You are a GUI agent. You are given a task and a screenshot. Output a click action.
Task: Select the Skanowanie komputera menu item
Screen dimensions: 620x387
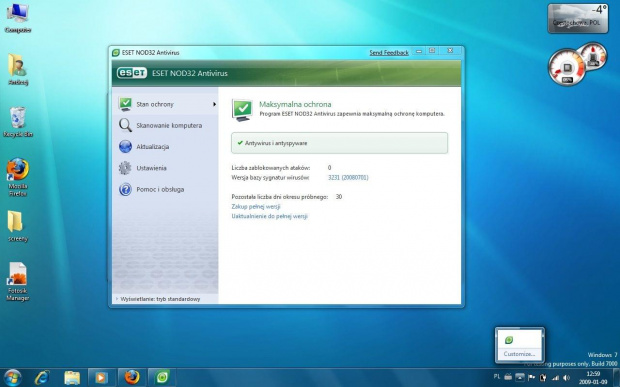coord(165,125)
